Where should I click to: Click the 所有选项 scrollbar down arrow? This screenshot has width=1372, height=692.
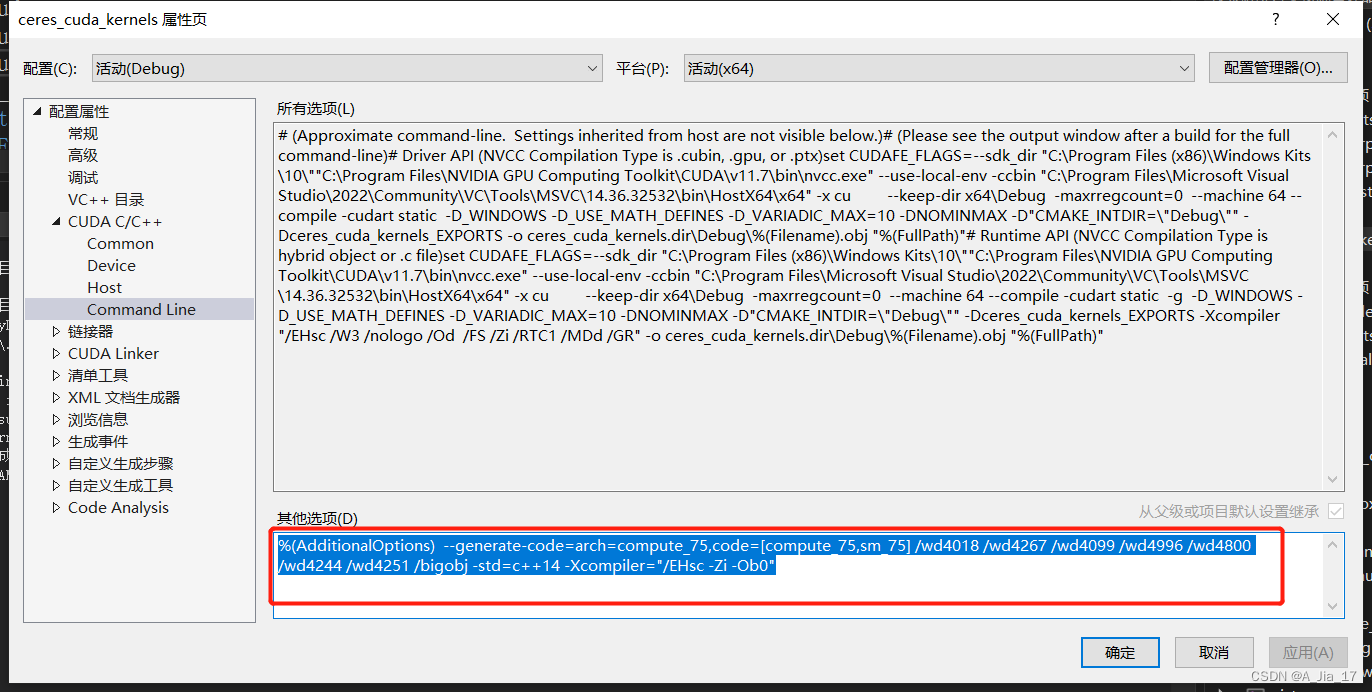tap(1332, 478)
